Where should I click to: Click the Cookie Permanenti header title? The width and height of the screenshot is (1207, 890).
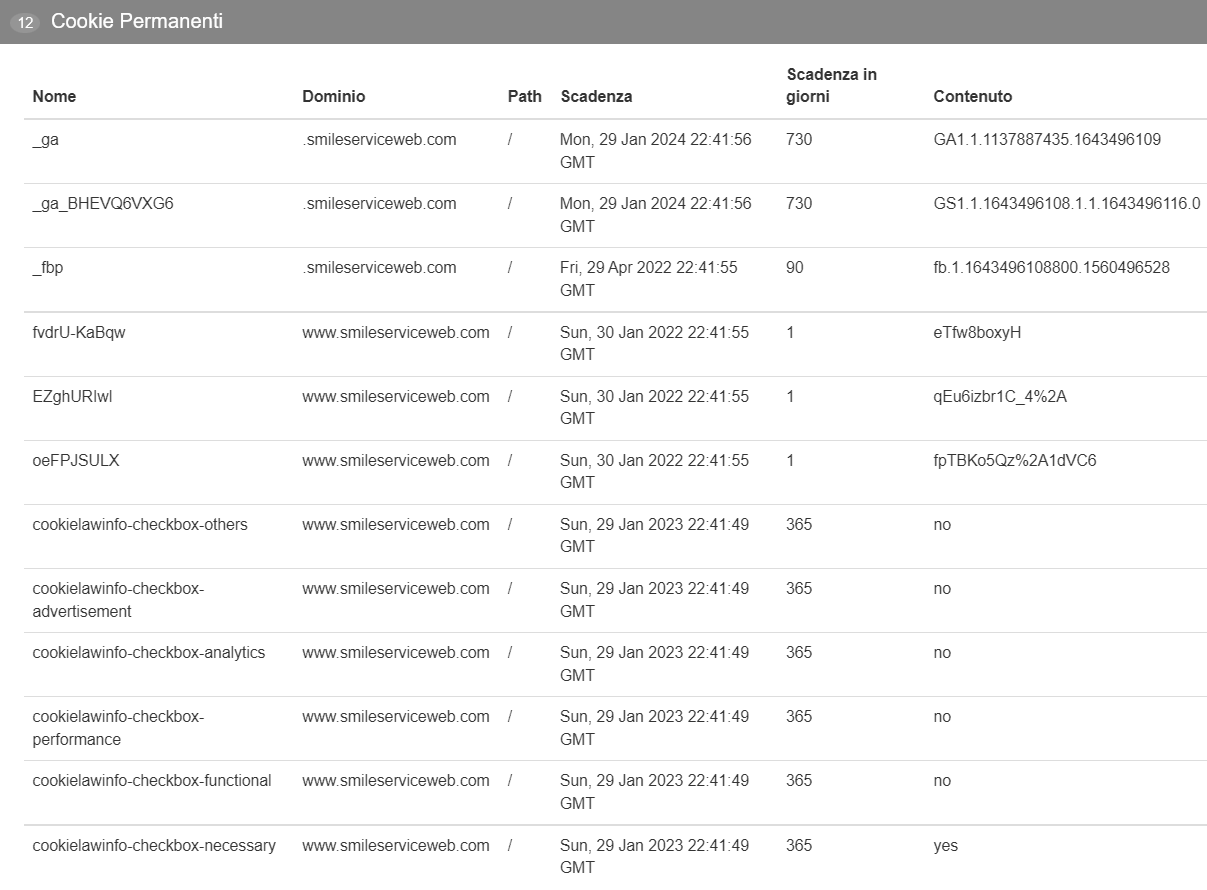point(137,21)
